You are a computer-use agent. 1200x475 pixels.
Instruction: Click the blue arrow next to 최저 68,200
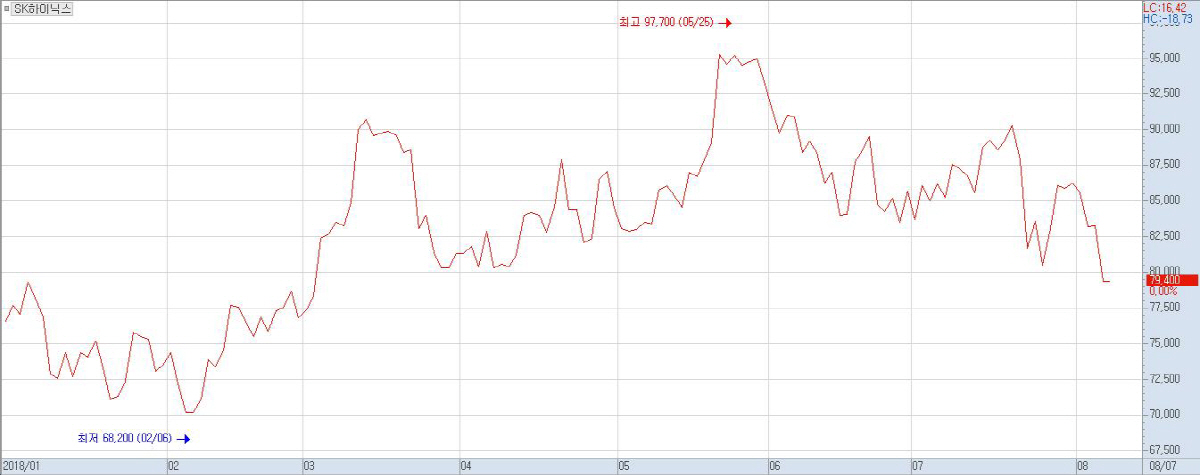(x=182, y=438)
